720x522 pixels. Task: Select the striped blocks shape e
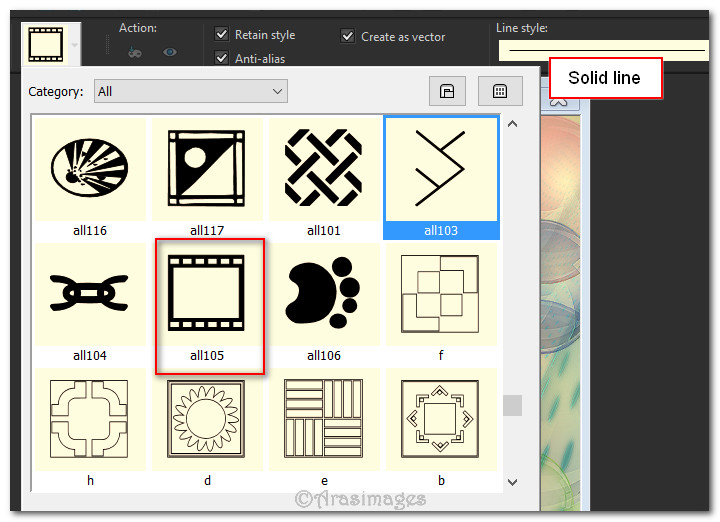coord(324,418)
